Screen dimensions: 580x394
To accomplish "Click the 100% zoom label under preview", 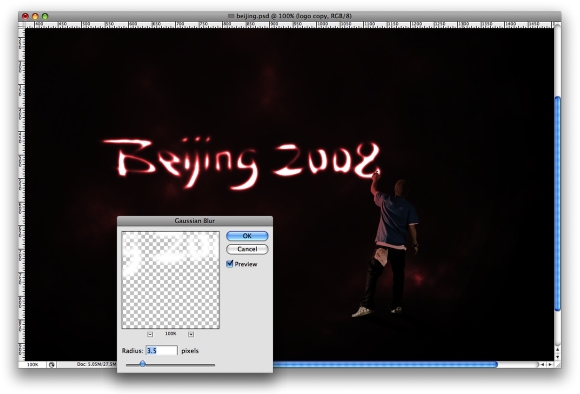I will tap(171, 334).
